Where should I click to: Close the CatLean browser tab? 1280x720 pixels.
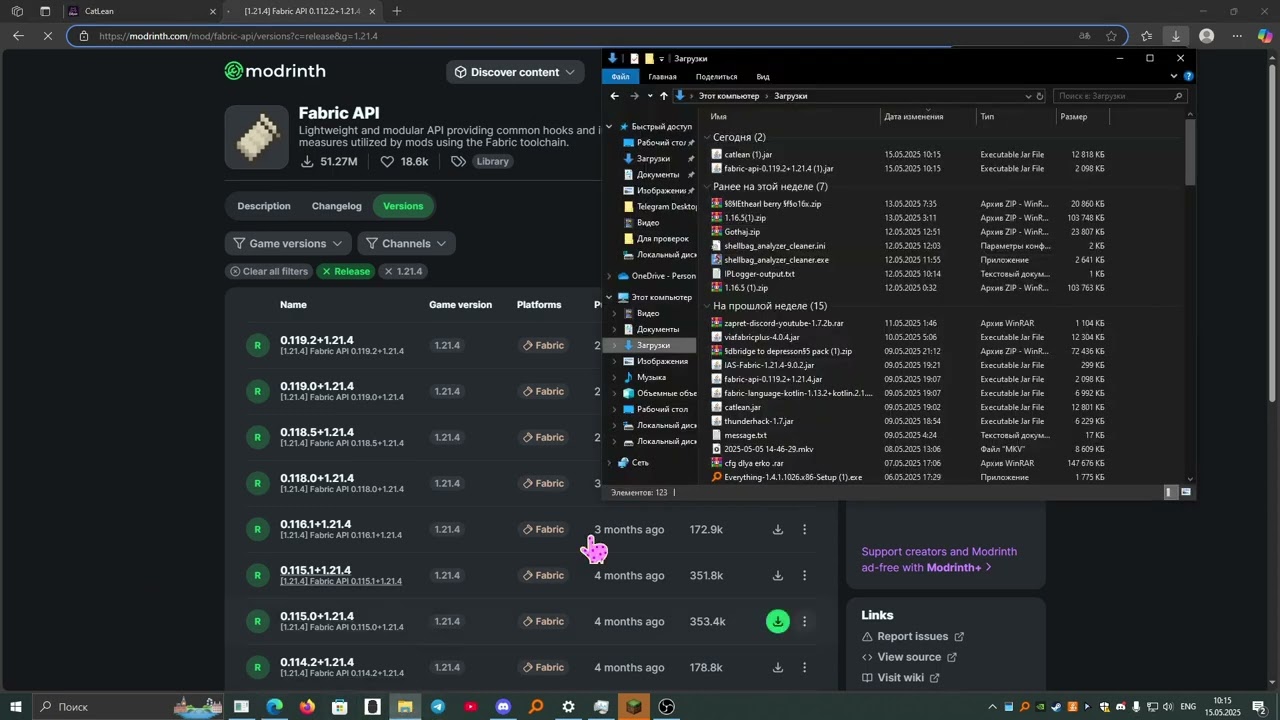click(x=212, y=12)
